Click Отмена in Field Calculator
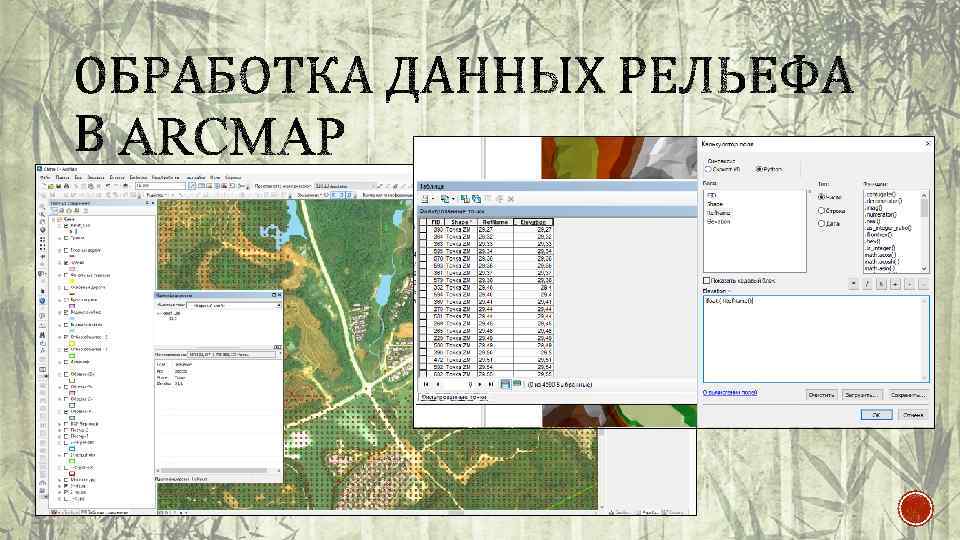 click(x=913, y=414)
